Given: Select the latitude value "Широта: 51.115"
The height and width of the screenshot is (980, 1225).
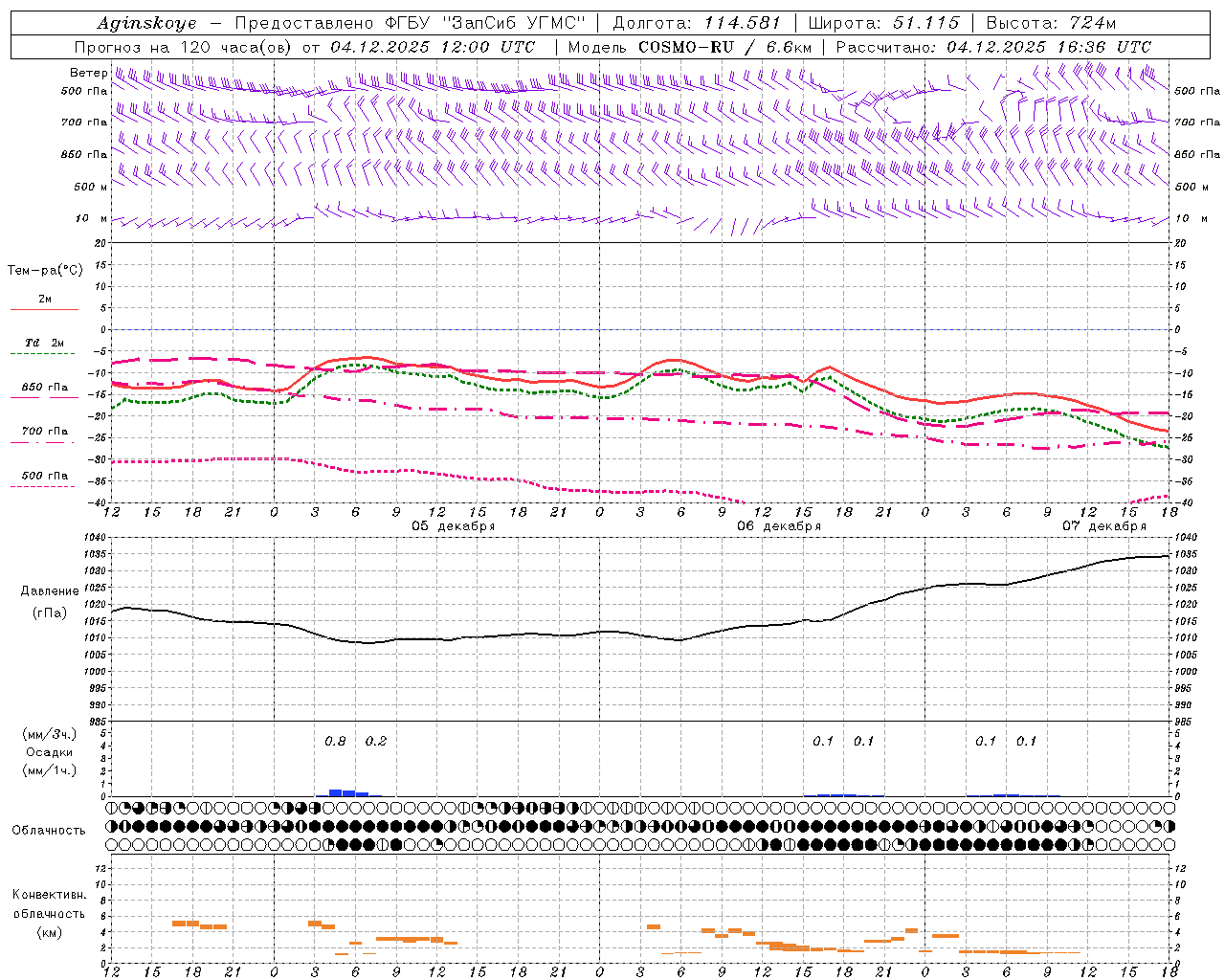Looking at the screenshot, I should pos(883,23).
